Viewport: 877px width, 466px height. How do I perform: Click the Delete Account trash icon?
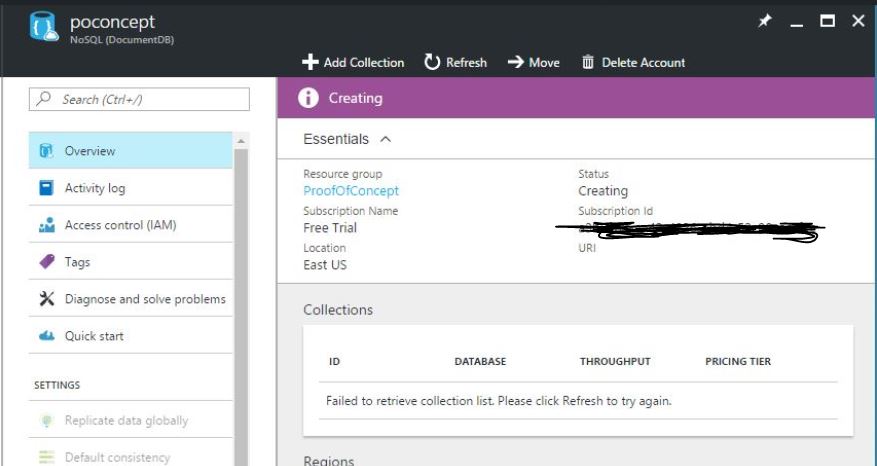point(587,62)
